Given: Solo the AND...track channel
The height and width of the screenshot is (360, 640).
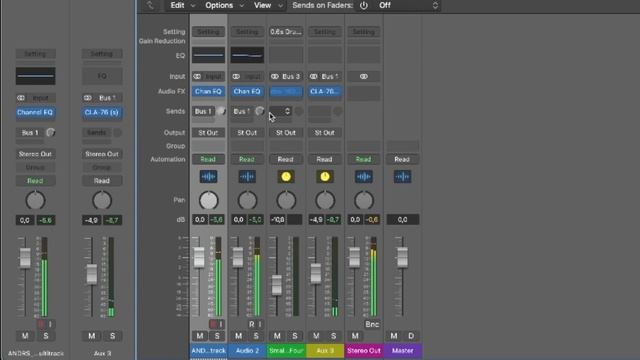Looking at the screenshot, I should point(217,336).
